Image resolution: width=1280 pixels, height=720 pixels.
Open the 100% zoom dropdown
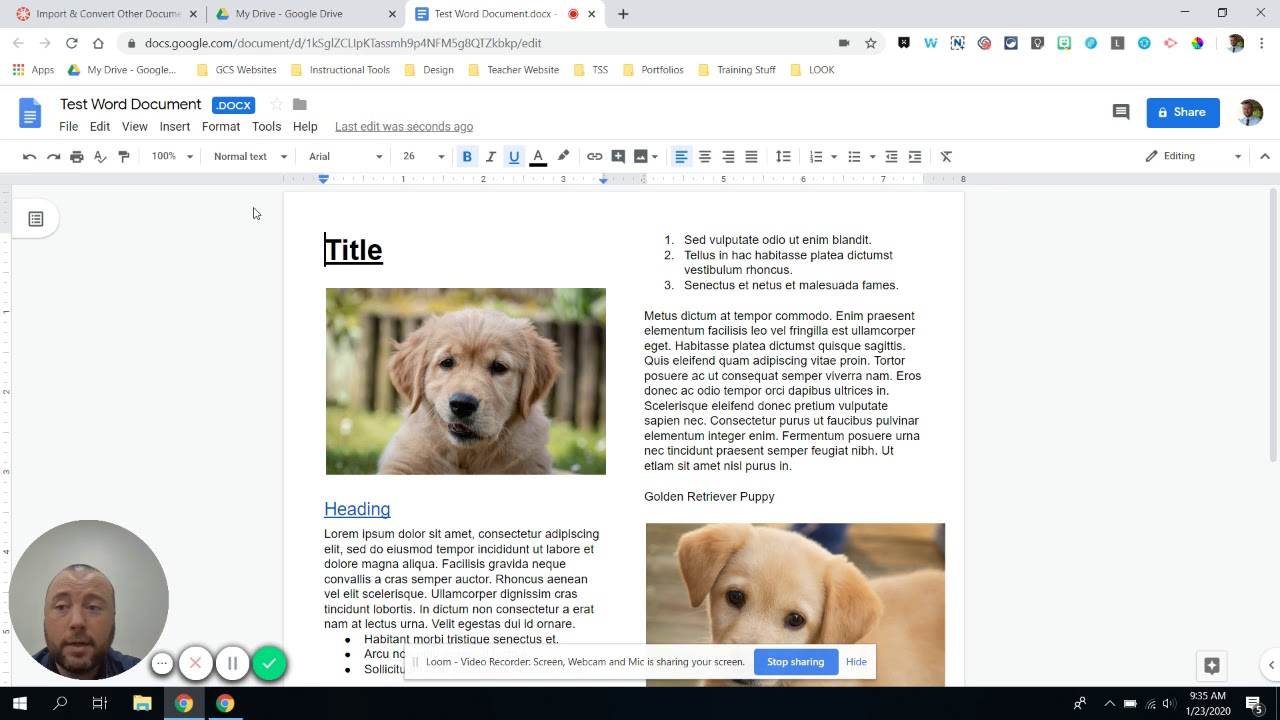click(172, 156)
